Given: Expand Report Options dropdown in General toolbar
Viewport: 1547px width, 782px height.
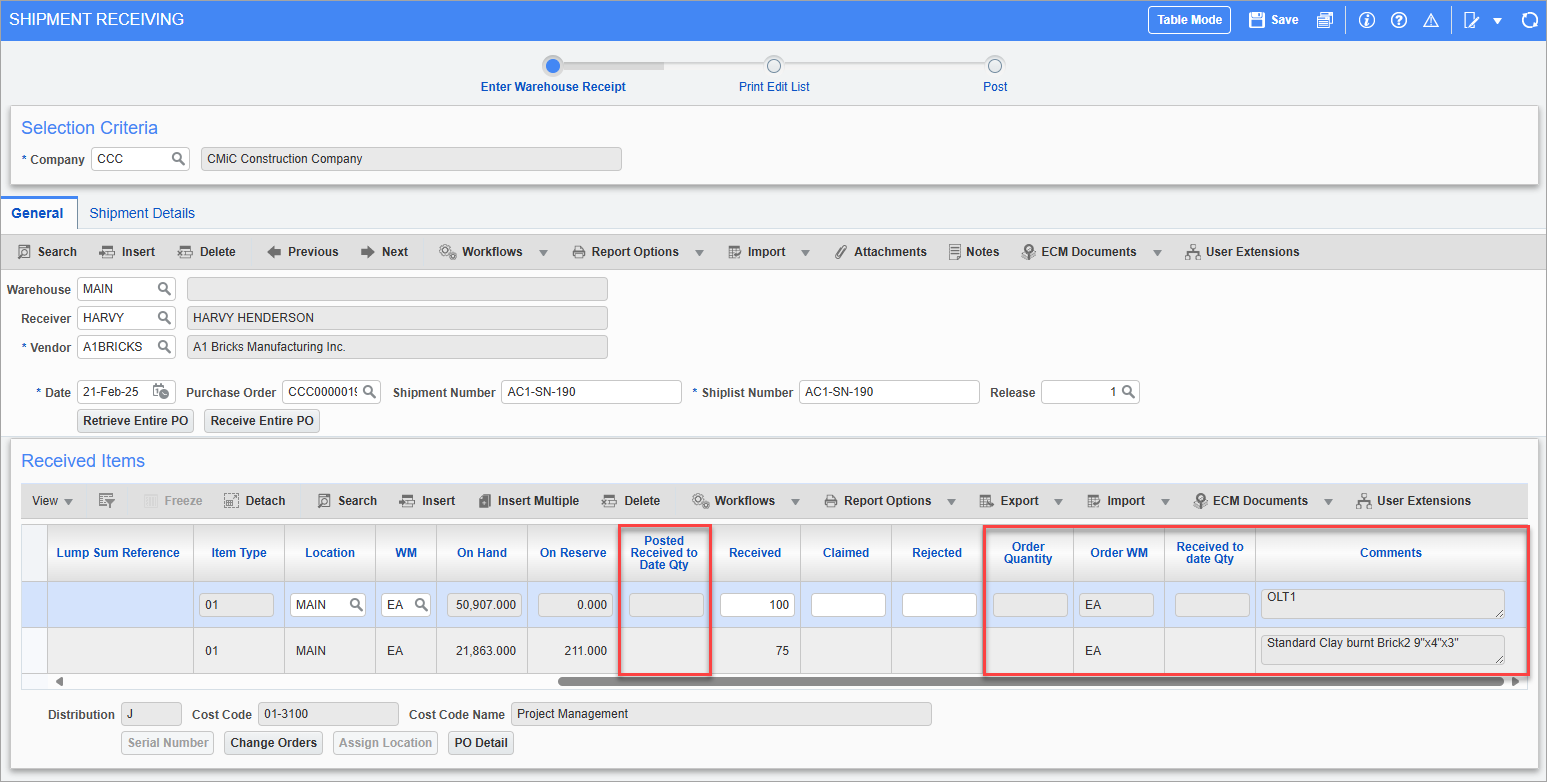Looking at the screenshot, I should click(x=699, y=253).
